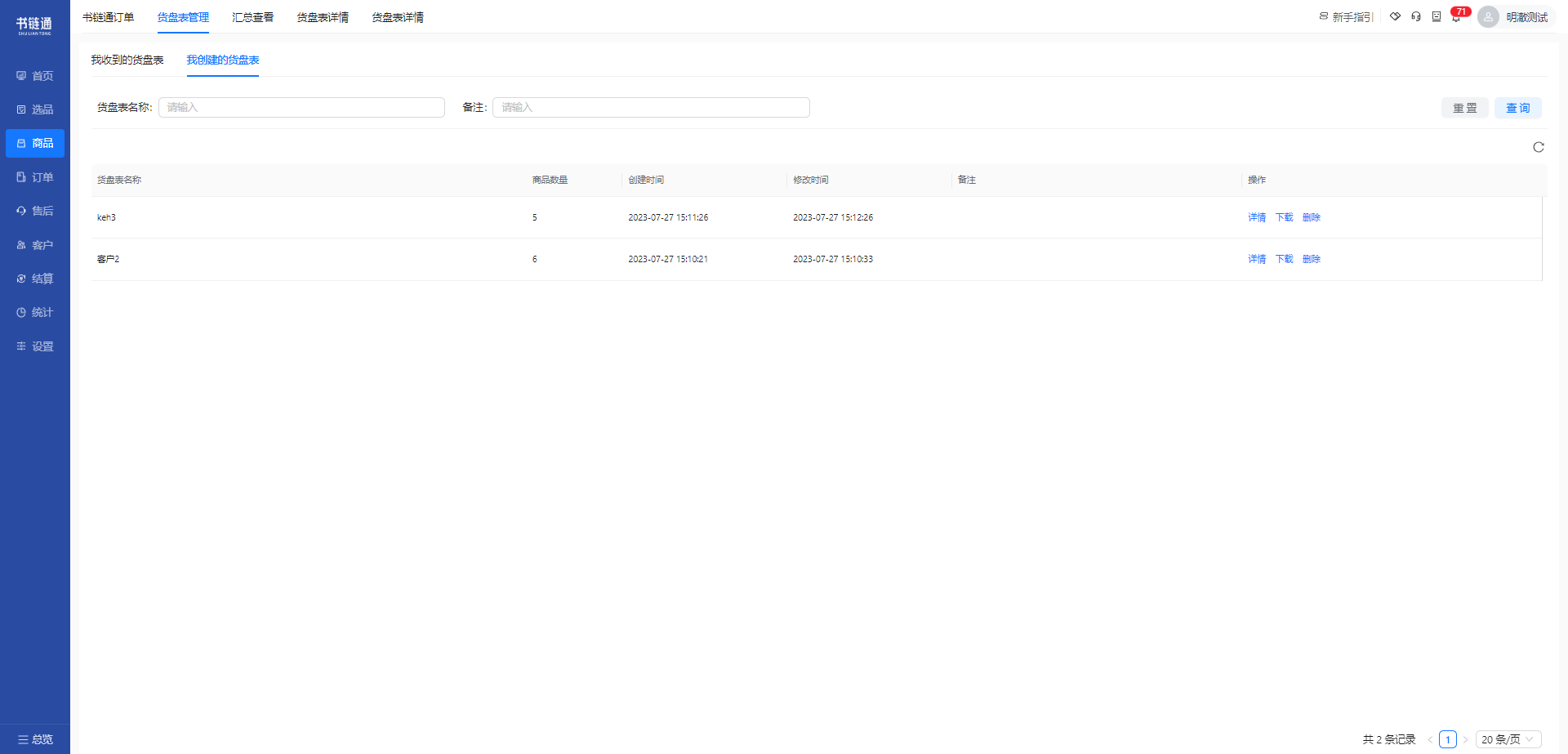This screenshot has height=754, width=1568.
Task: Open 客户 in the sidebar
Action: click(35, 245)
